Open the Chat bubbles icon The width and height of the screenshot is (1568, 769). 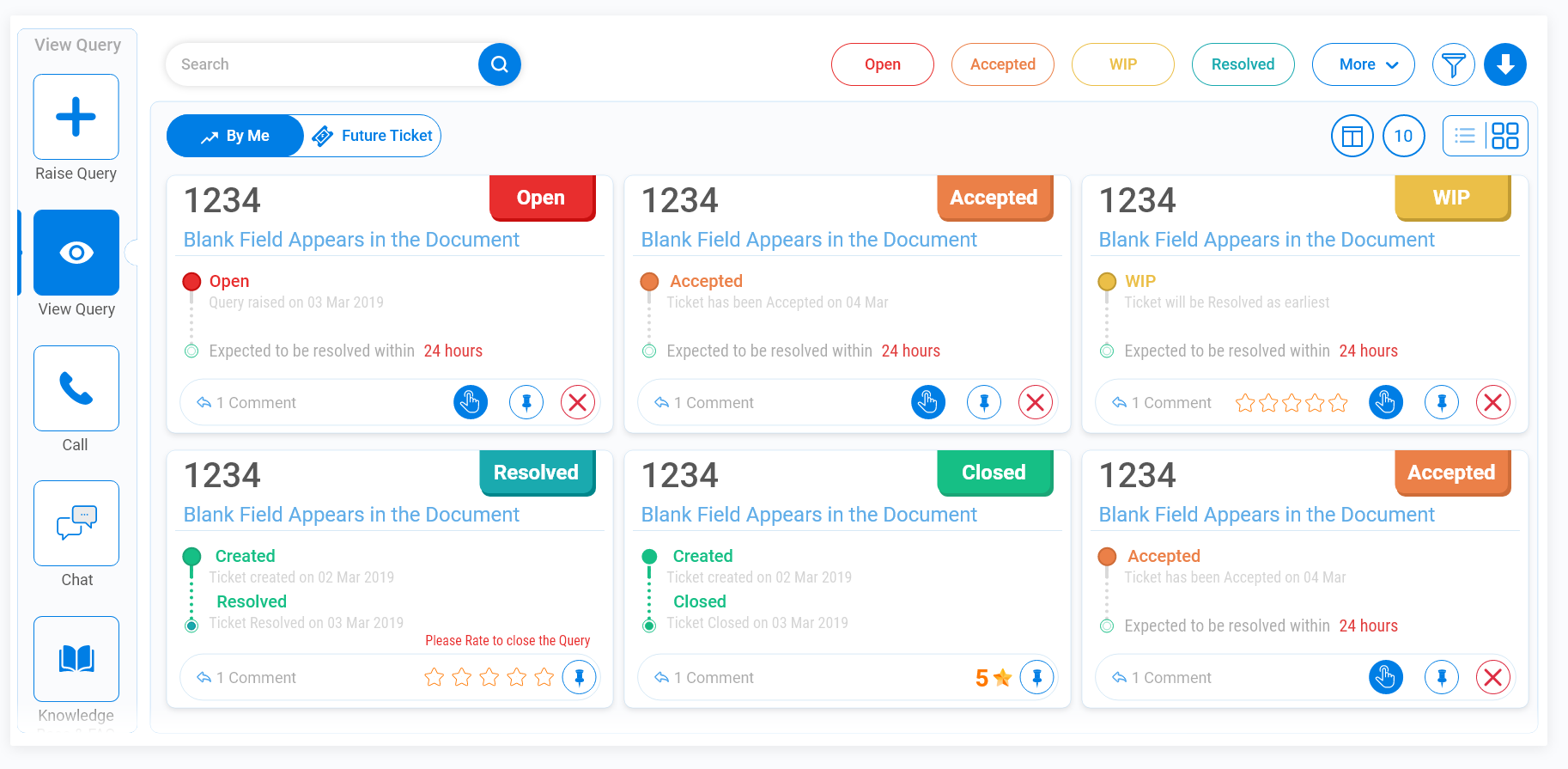point(76,523)
